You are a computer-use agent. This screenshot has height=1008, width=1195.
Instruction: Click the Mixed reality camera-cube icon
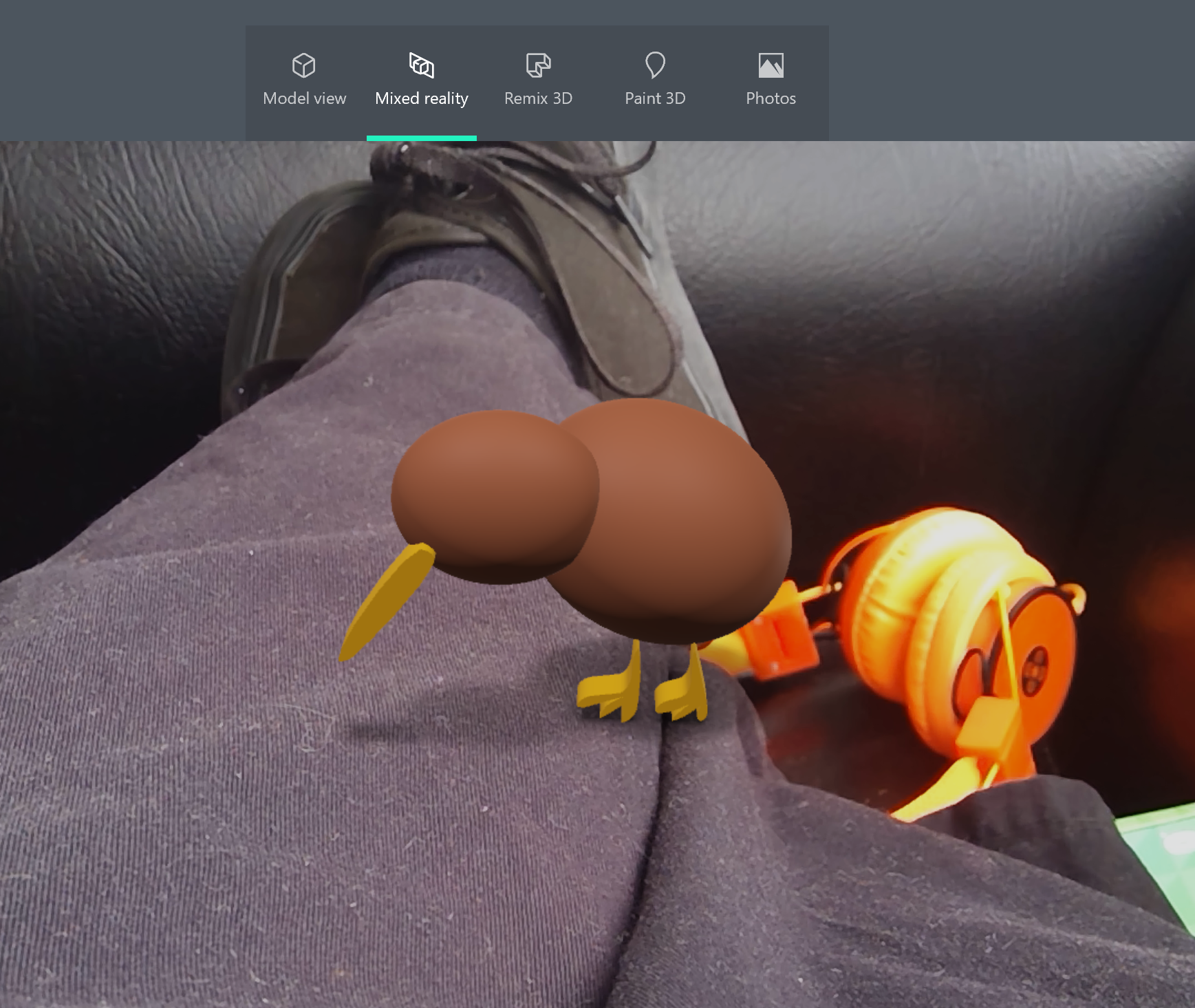coord(421,65)
